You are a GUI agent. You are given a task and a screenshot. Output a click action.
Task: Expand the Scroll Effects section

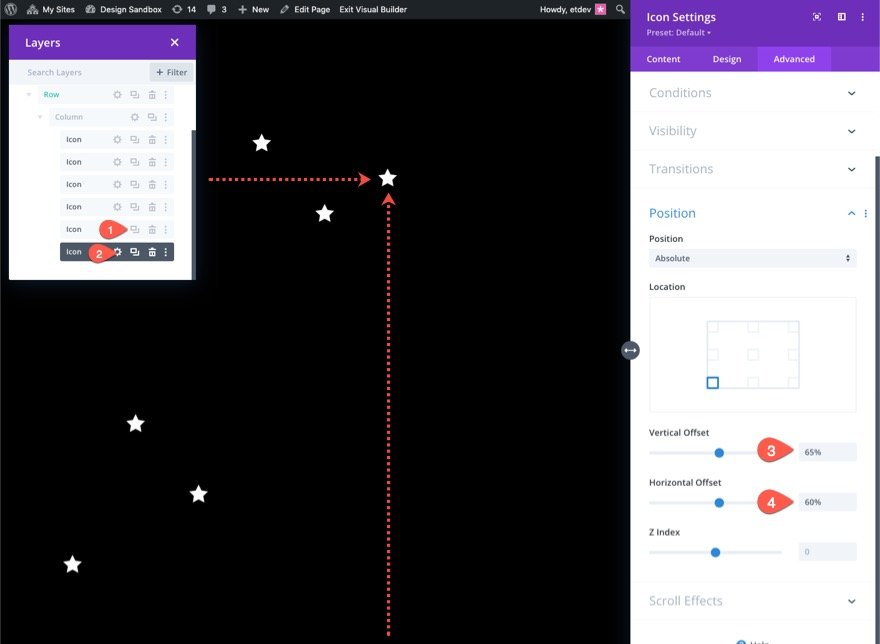point(752,601)
